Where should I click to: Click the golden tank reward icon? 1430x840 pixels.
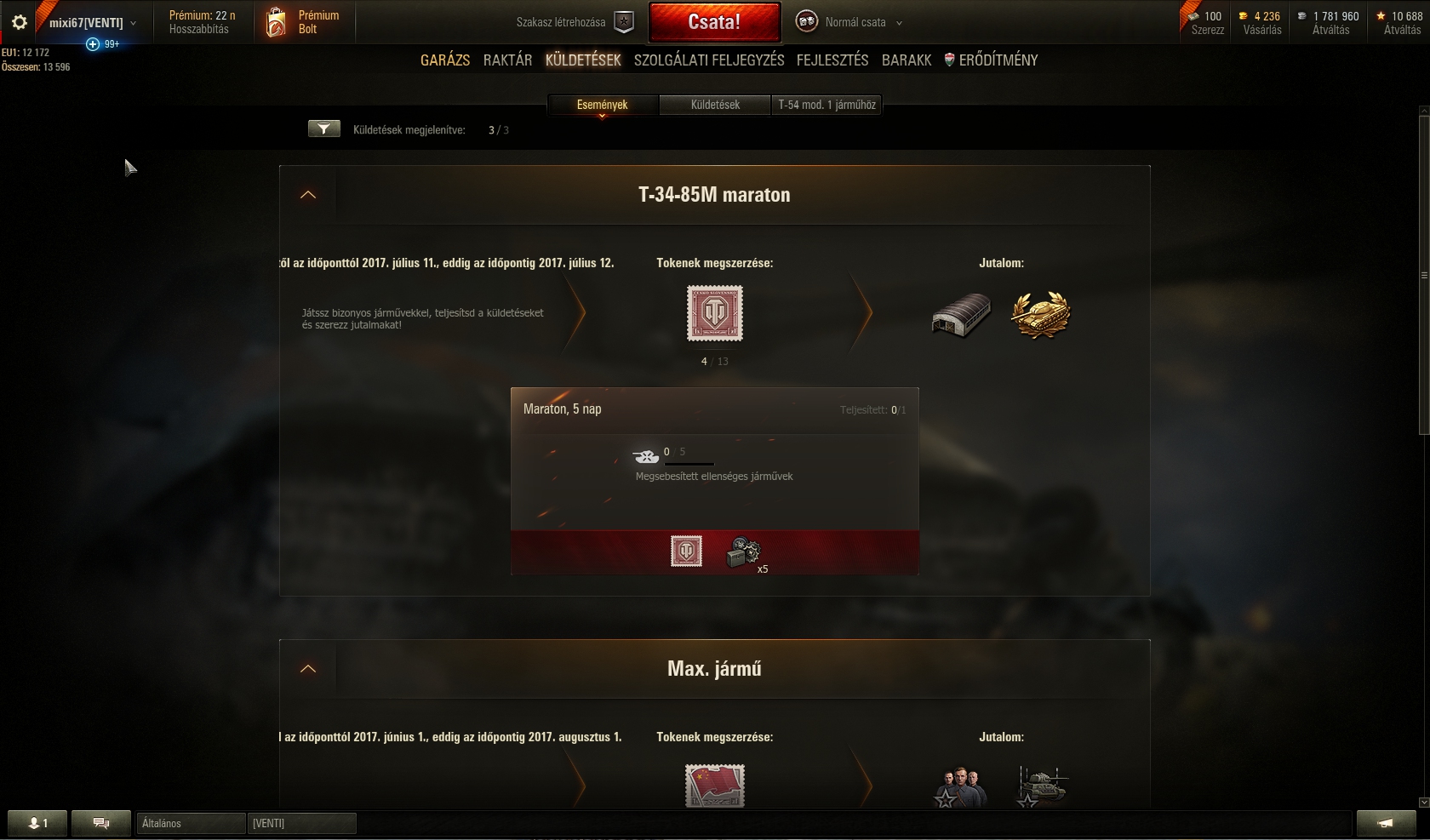click(x=1040, y=315)
